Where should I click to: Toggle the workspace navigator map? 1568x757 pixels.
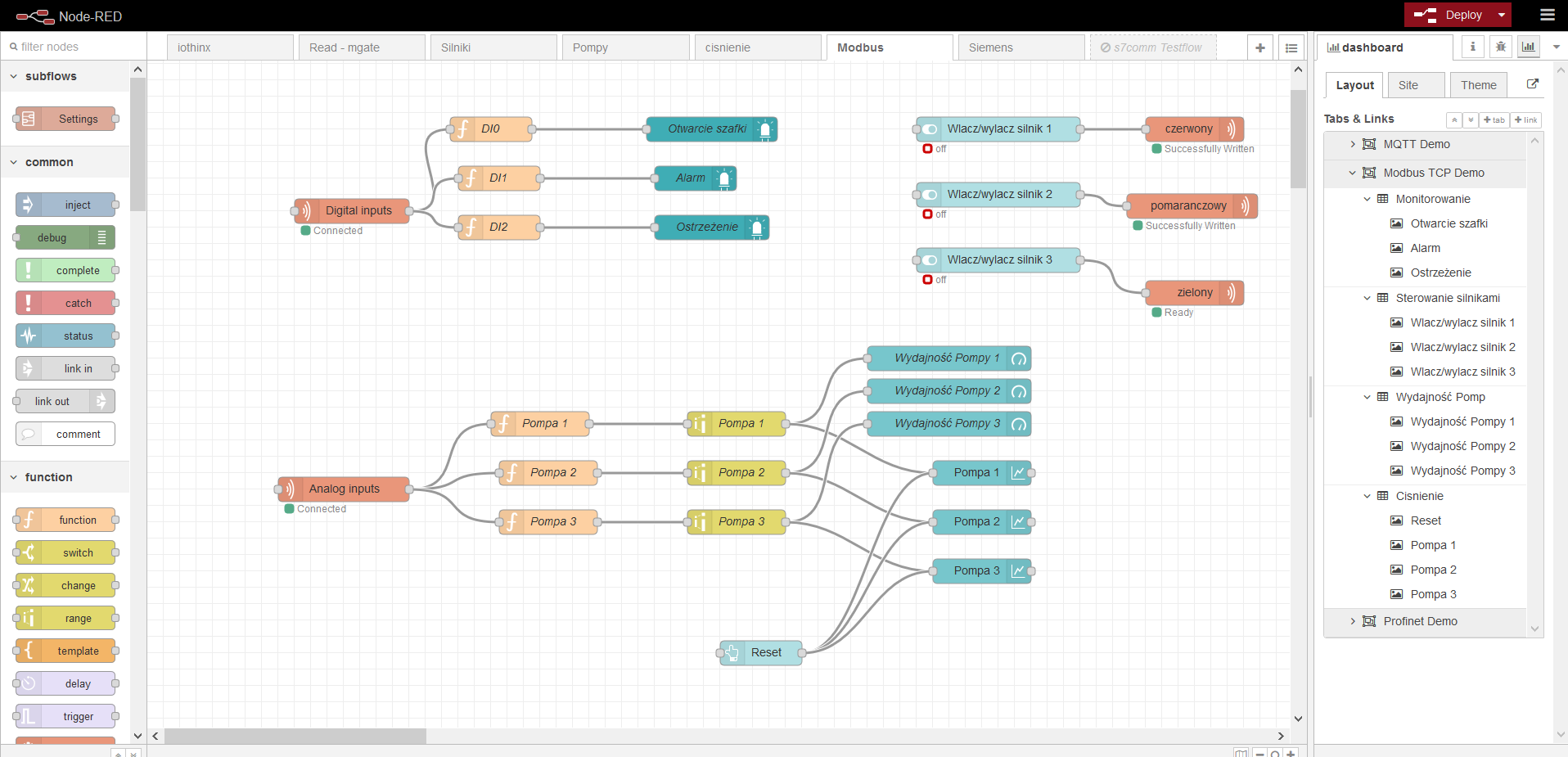coord(1241,753)
